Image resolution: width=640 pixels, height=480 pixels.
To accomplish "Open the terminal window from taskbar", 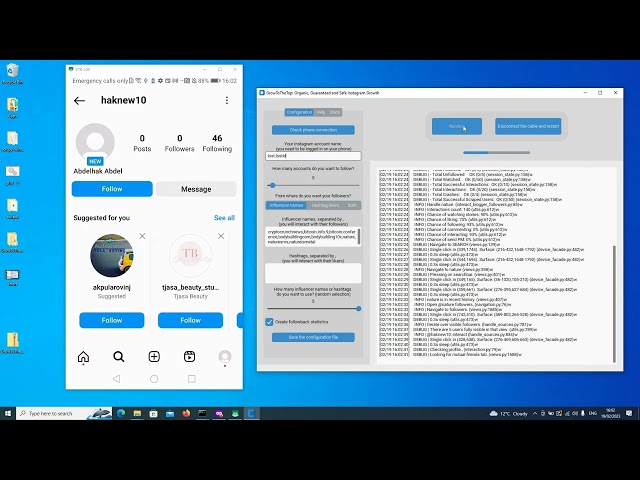I will pos(202,413).
